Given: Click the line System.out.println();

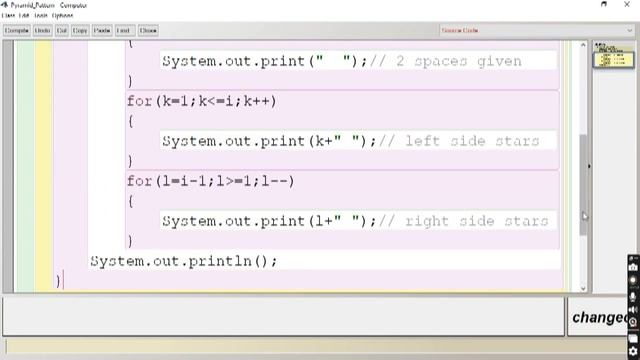Looking at the screenshot, I should pyautogui.click(x=184, y=261).
